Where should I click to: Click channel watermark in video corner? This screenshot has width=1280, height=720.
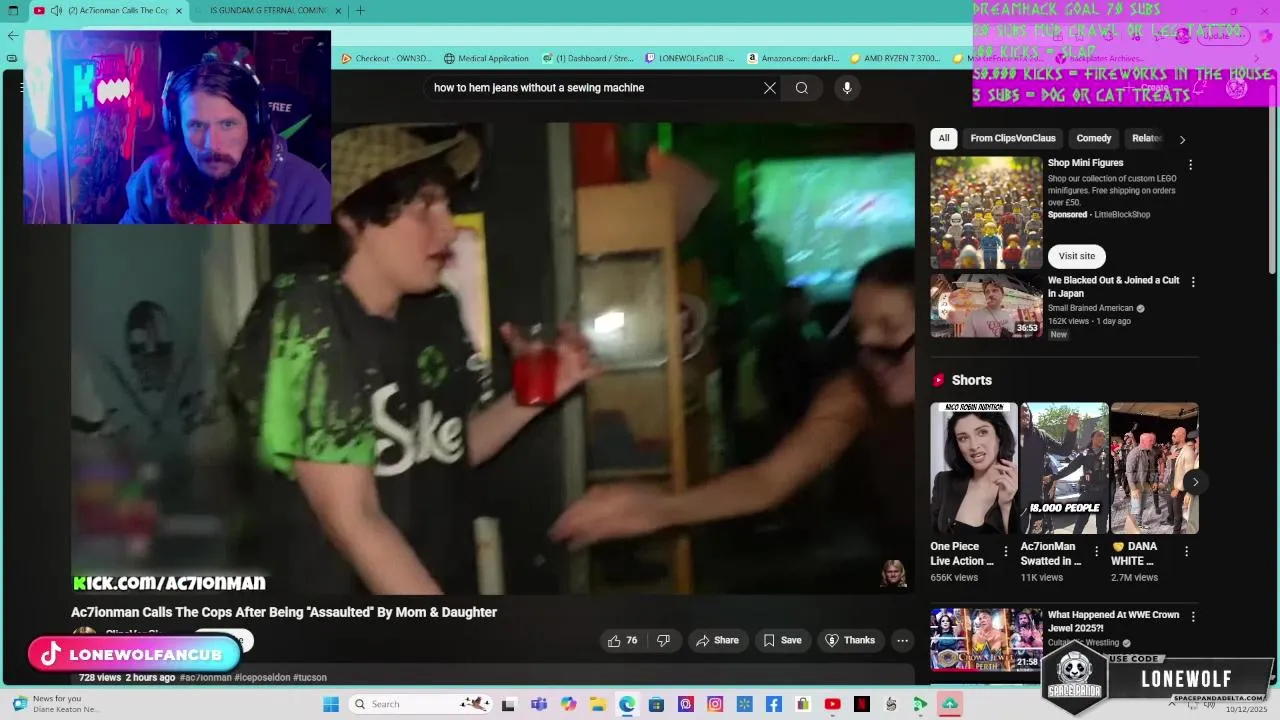point(893,573)
